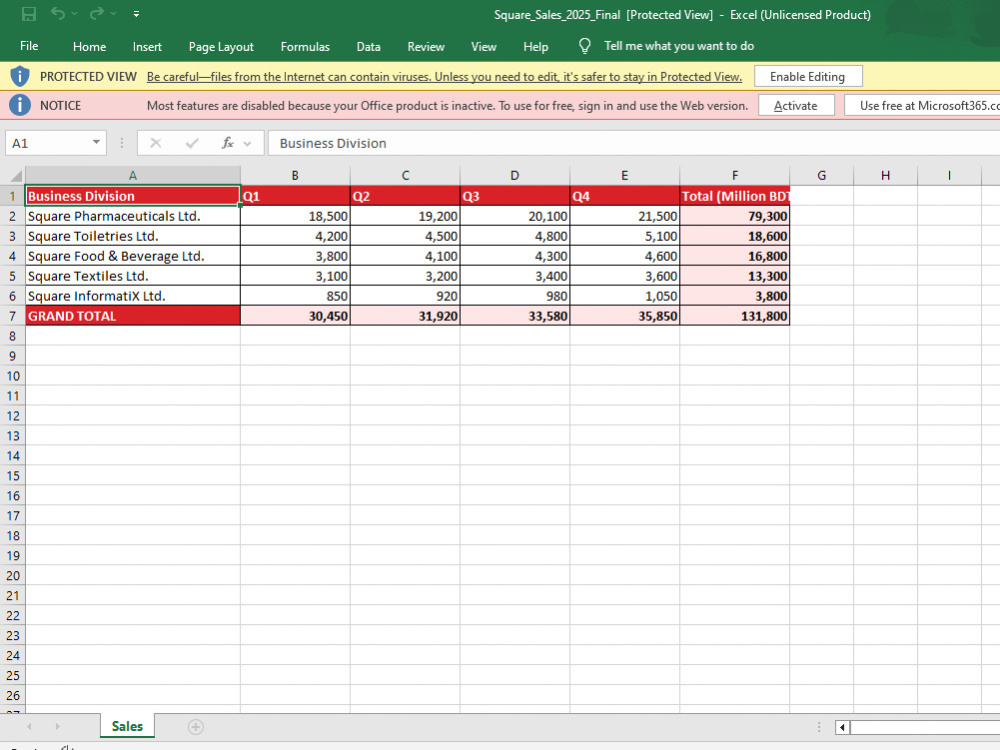Image resolution: width=1000 pixels, height=750 pixels.
Task: Select the GRAND TOTAL cell
Action: pyautogui.click(x=133, y=316)
